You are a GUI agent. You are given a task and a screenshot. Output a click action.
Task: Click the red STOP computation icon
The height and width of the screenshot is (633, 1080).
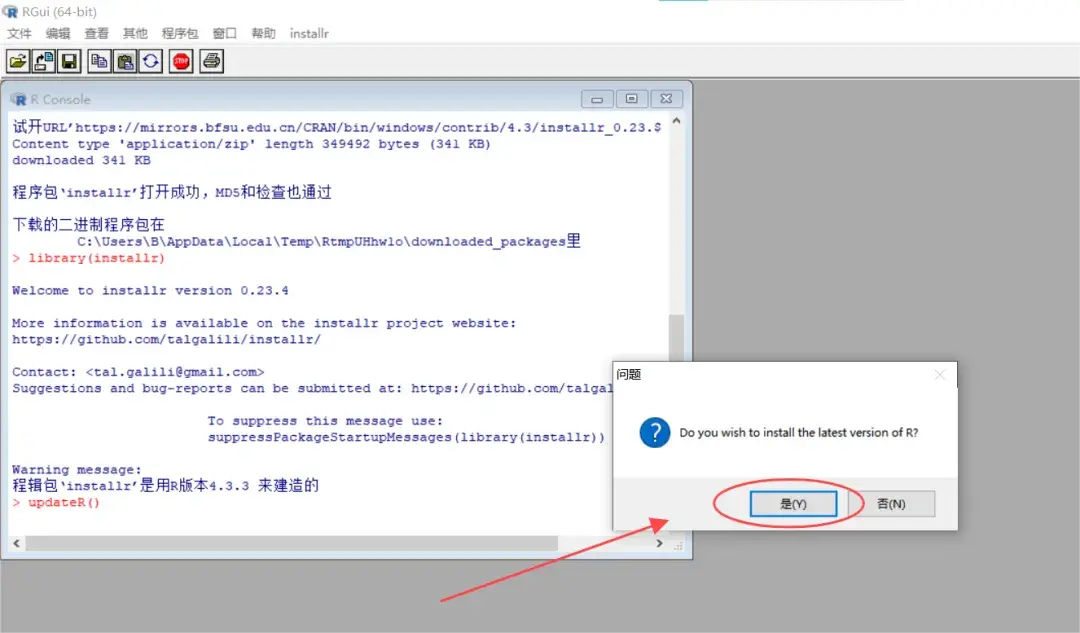(x=179, y=61)
